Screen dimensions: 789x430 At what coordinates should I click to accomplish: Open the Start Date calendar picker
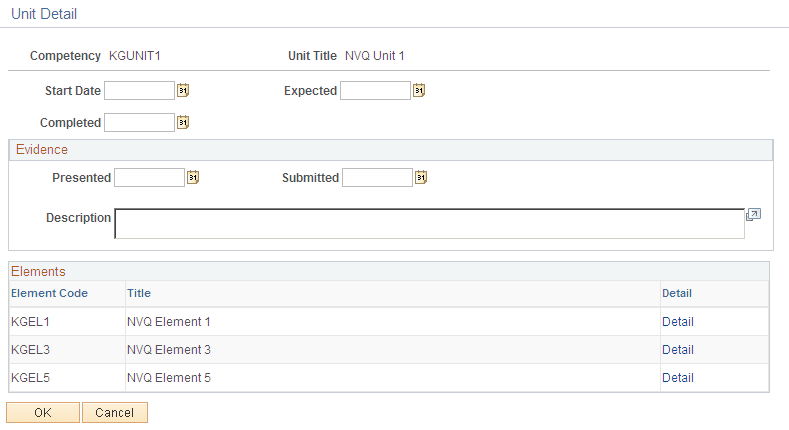point(183,91)
